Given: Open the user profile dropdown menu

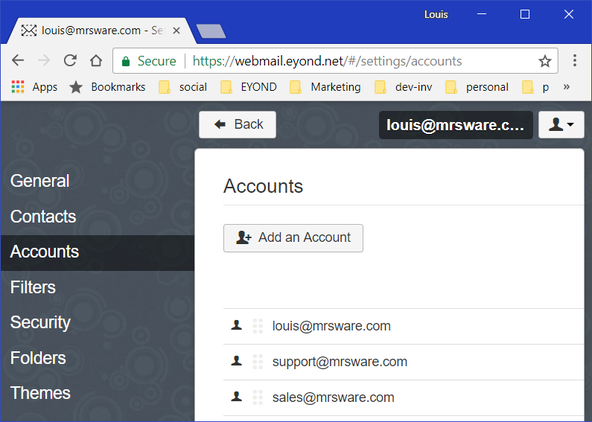Looking at the screenshot, I should coord(561,125).
